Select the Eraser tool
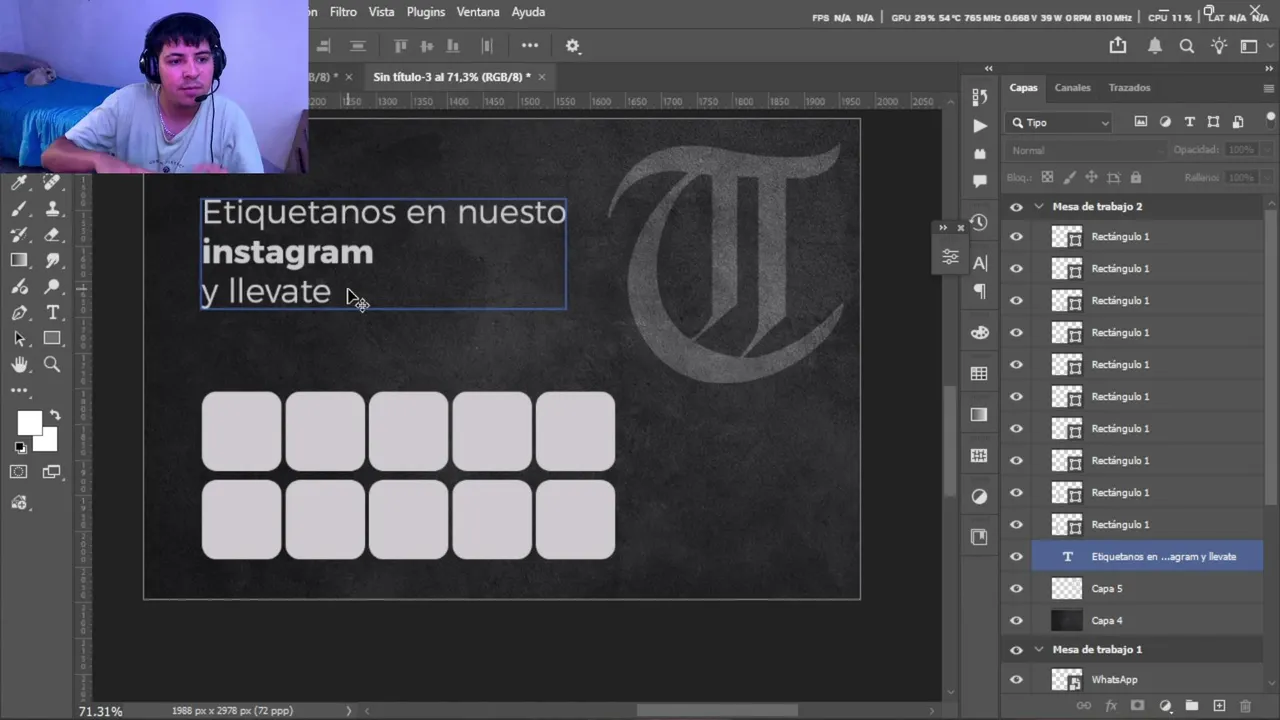This screenshot has width=1280, height=720. click(52, 234)
